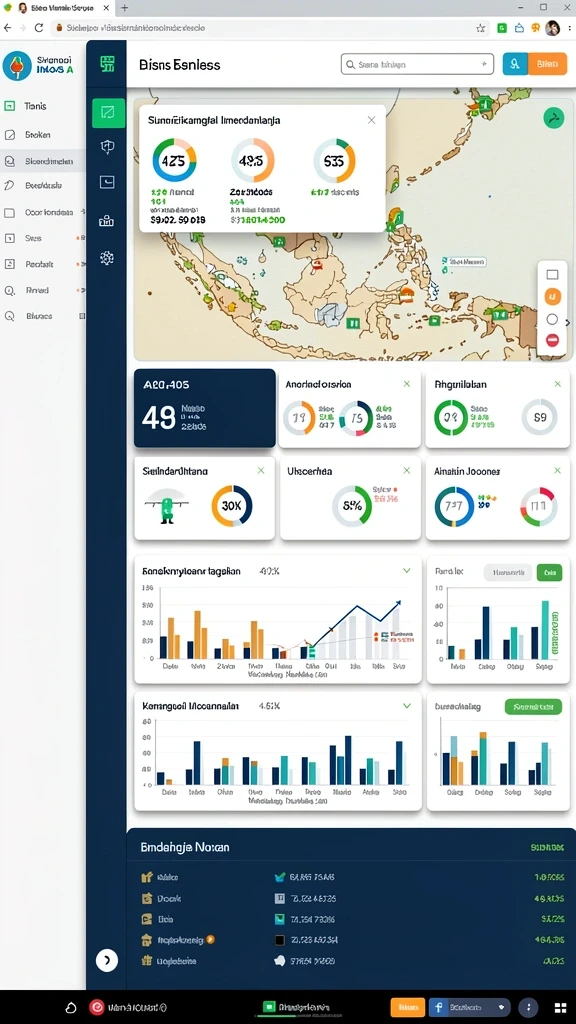Image resolution: width=576 pixels, height=1024 pixels.
Task: Select the empty circle option in map tools
Action: pos(552,319)
